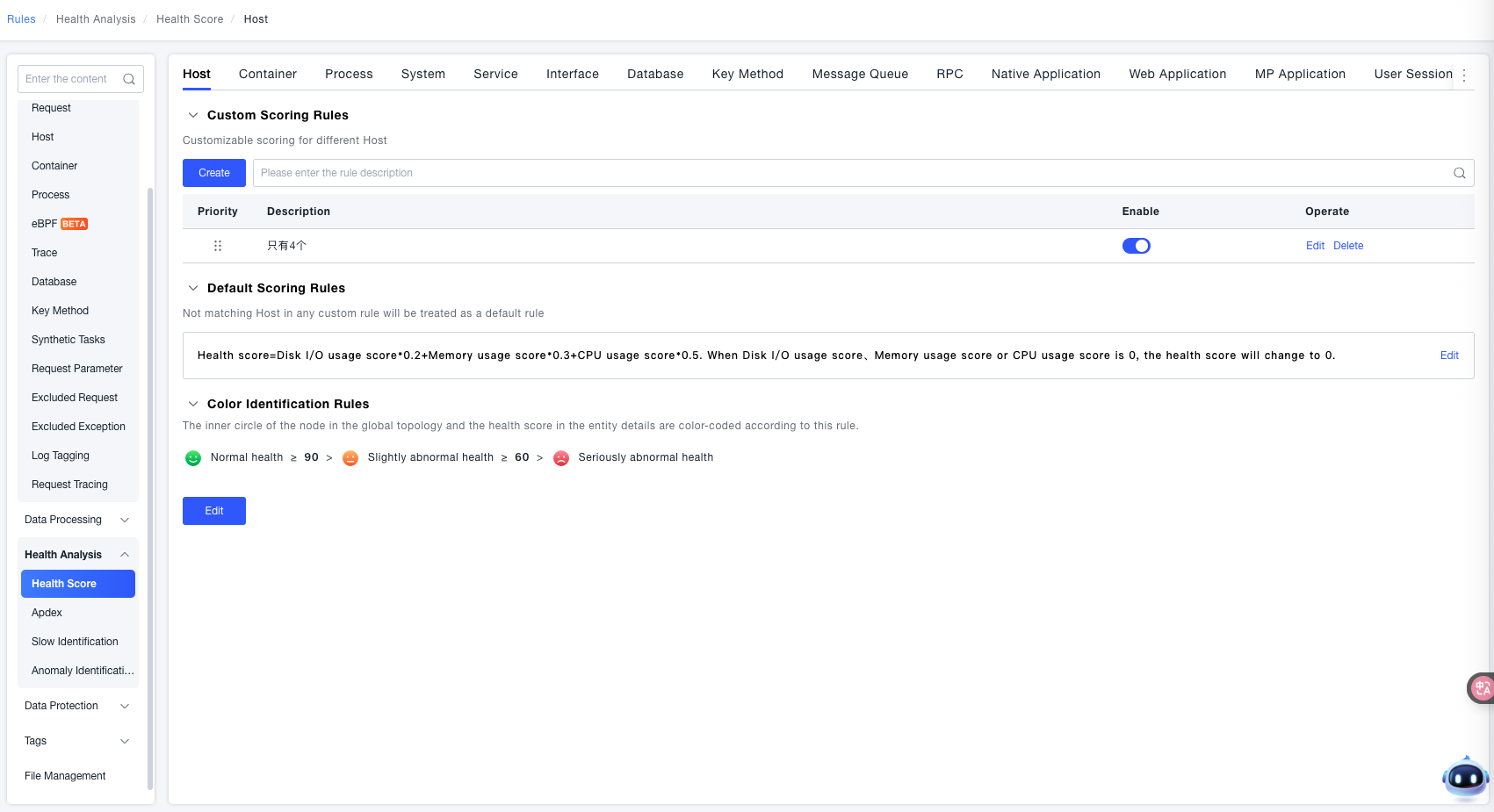Collapse the Default Scoring Rules section
The image size is (1494, 812).
pyautogui.click(x=193, y=288)
